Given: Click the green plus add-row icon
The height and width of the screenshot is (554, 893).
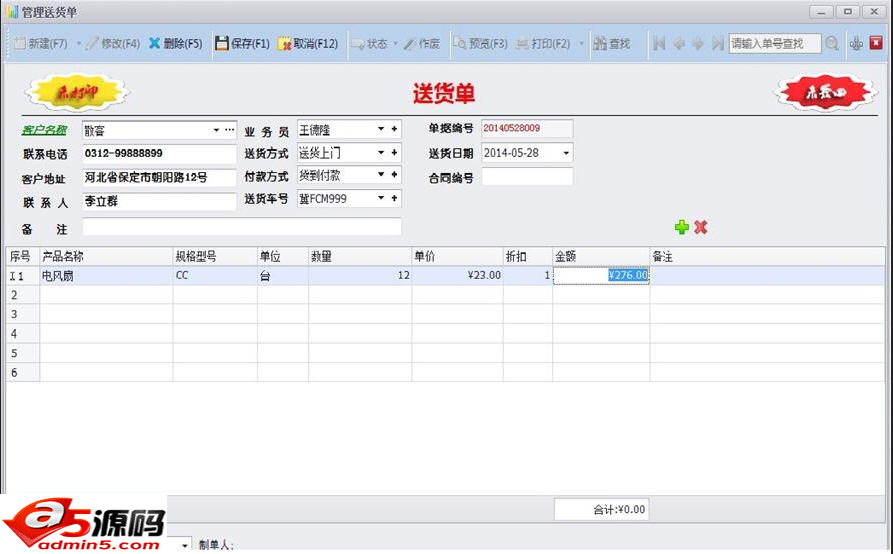Looking at the screenshot, I should tap(681, 227).
